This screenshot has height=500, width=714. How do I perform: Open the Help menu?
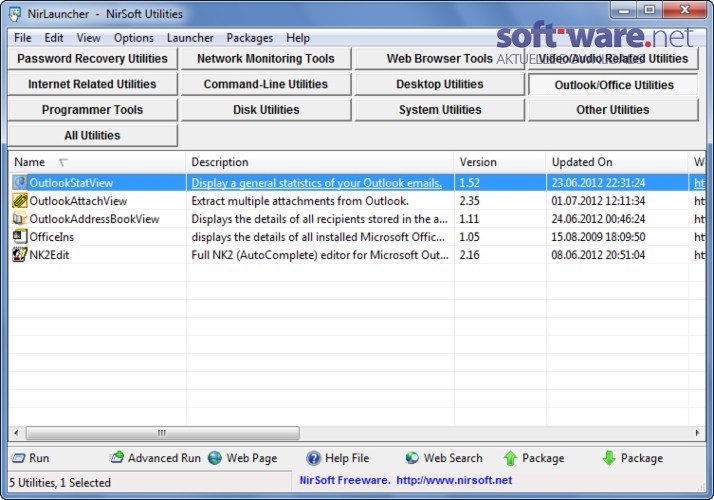click(298, 38)
